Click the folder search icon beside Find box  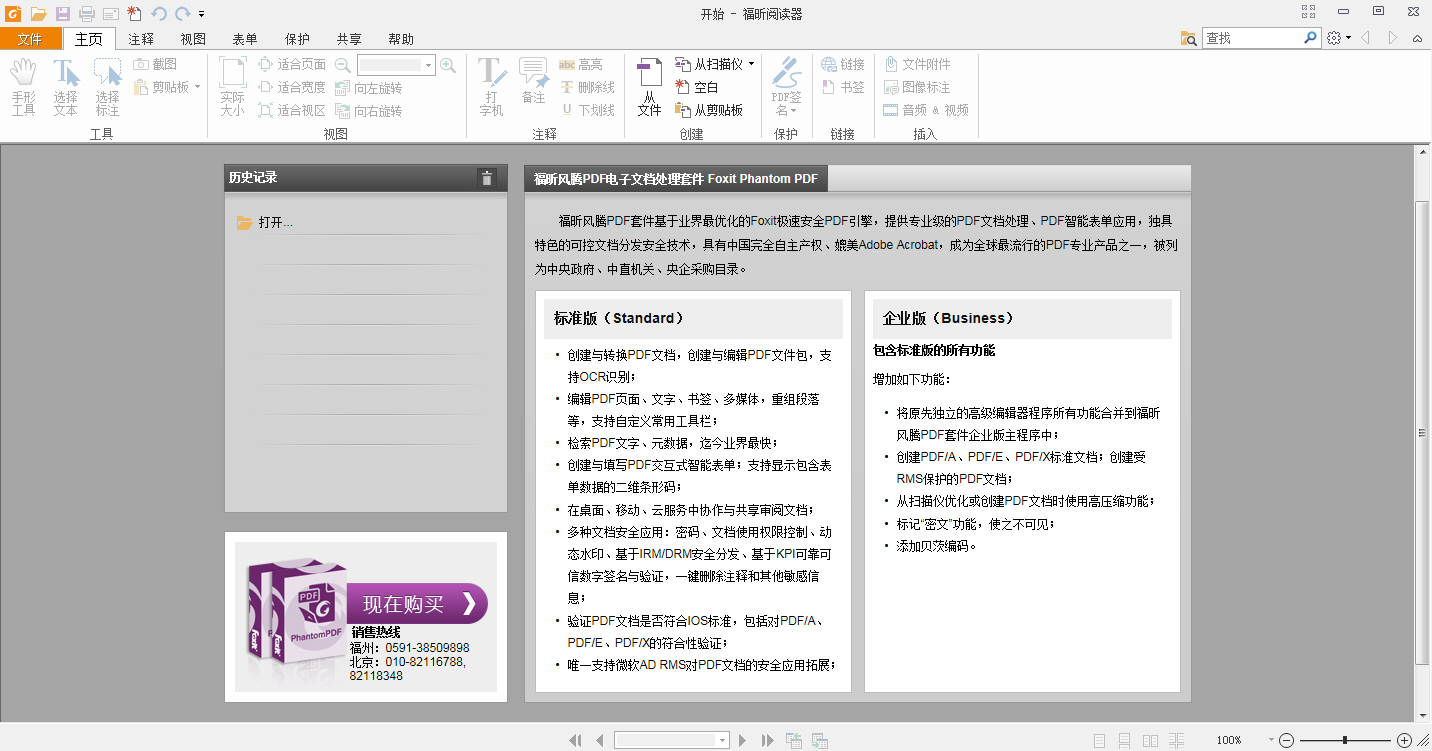(1189, 38)
